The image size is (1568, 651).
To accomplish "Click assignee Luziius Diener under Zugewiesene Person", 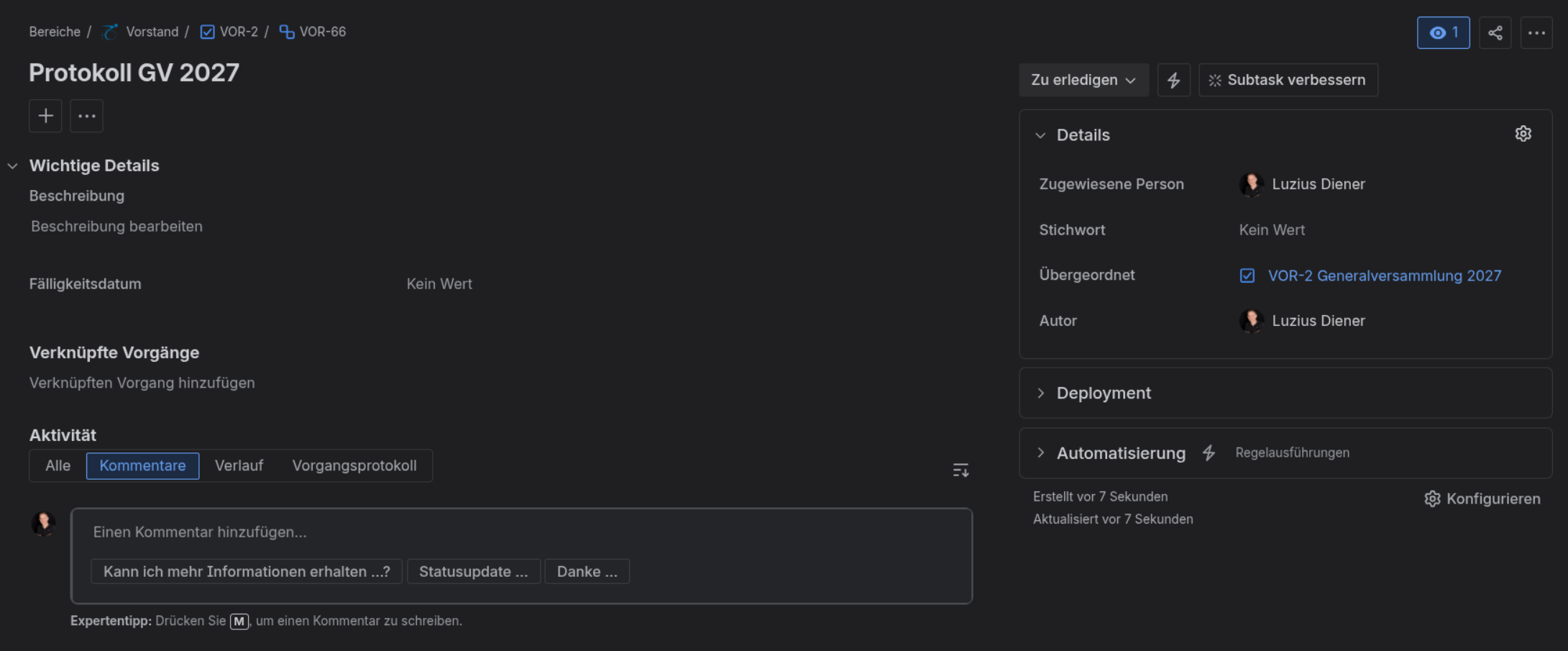I will (x=1318, y=184).
